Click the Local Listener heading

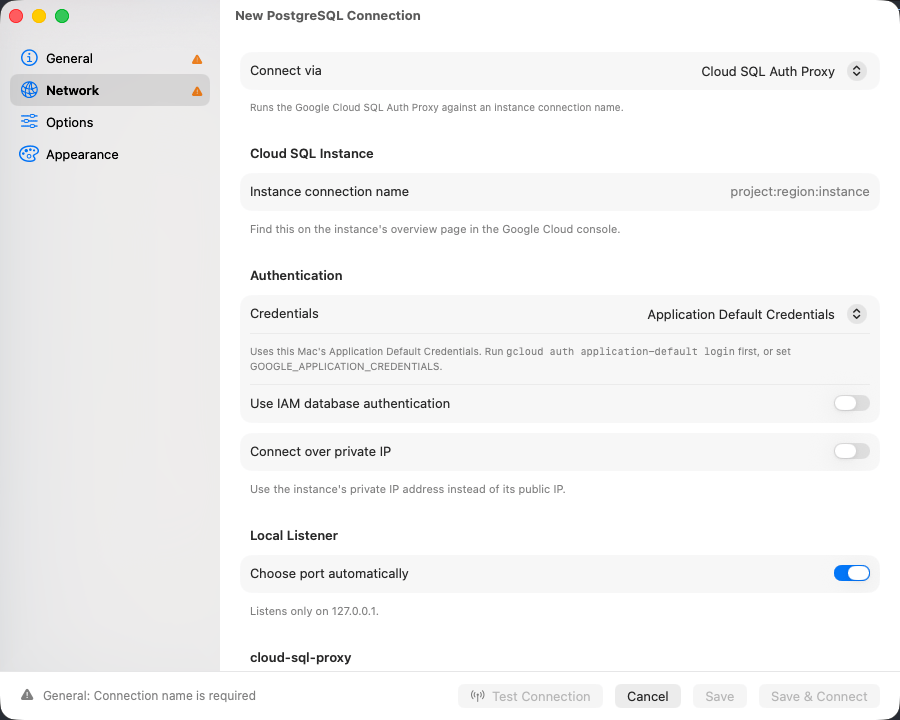[x=294, y=536]
